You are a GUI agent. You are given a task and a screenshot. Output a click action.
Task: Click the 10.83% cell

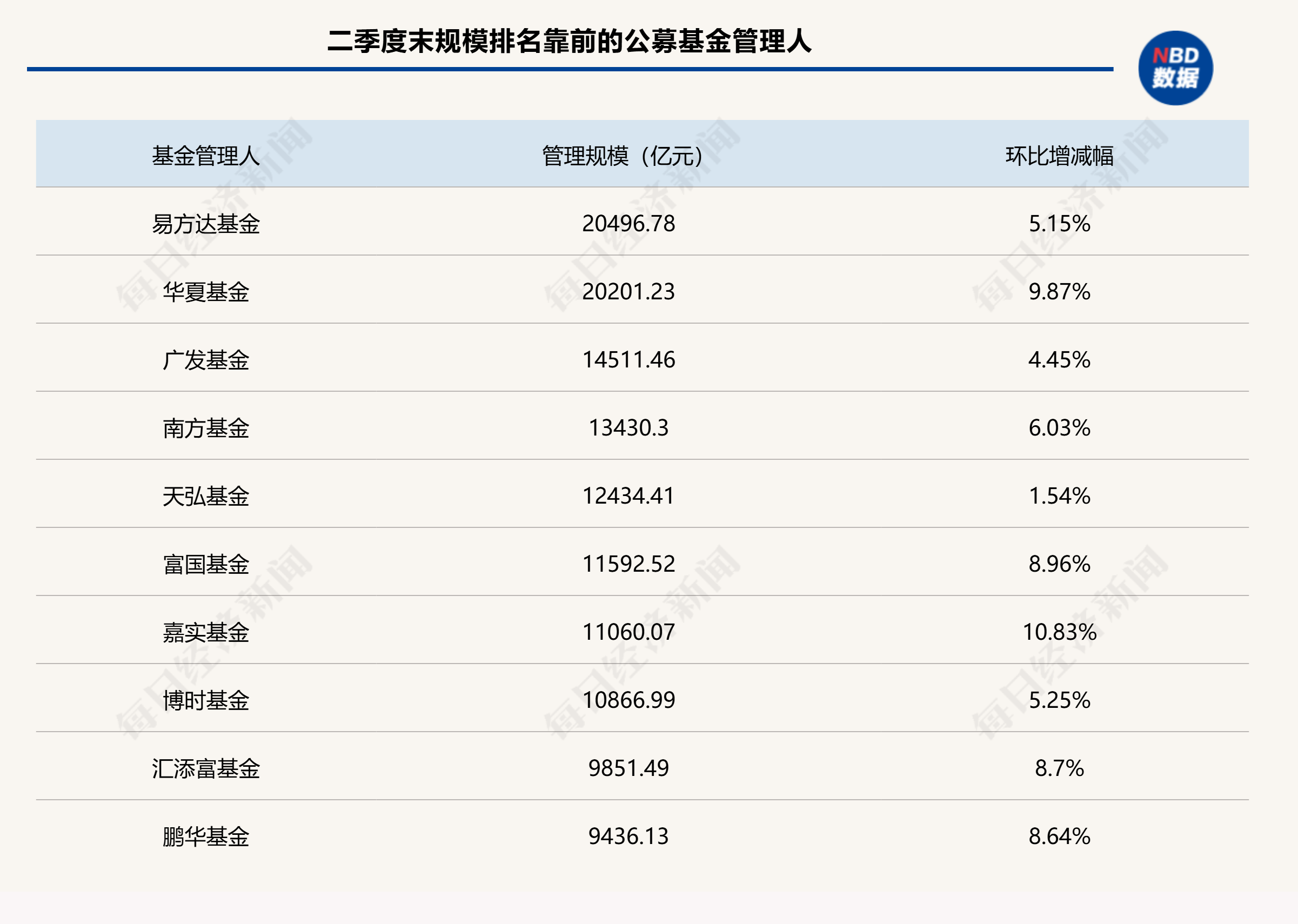(1059, 632)
